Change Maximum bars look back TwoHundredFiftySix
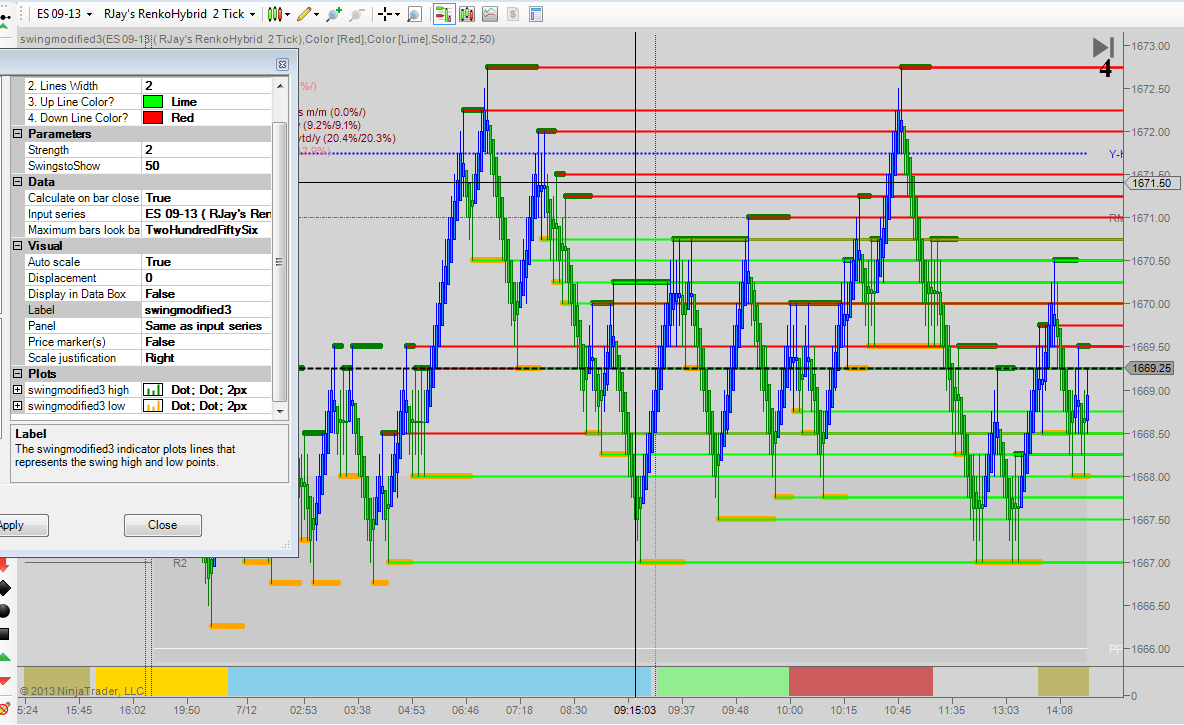The width and height of the screenshot is (1184, 725). pos(206,230)
